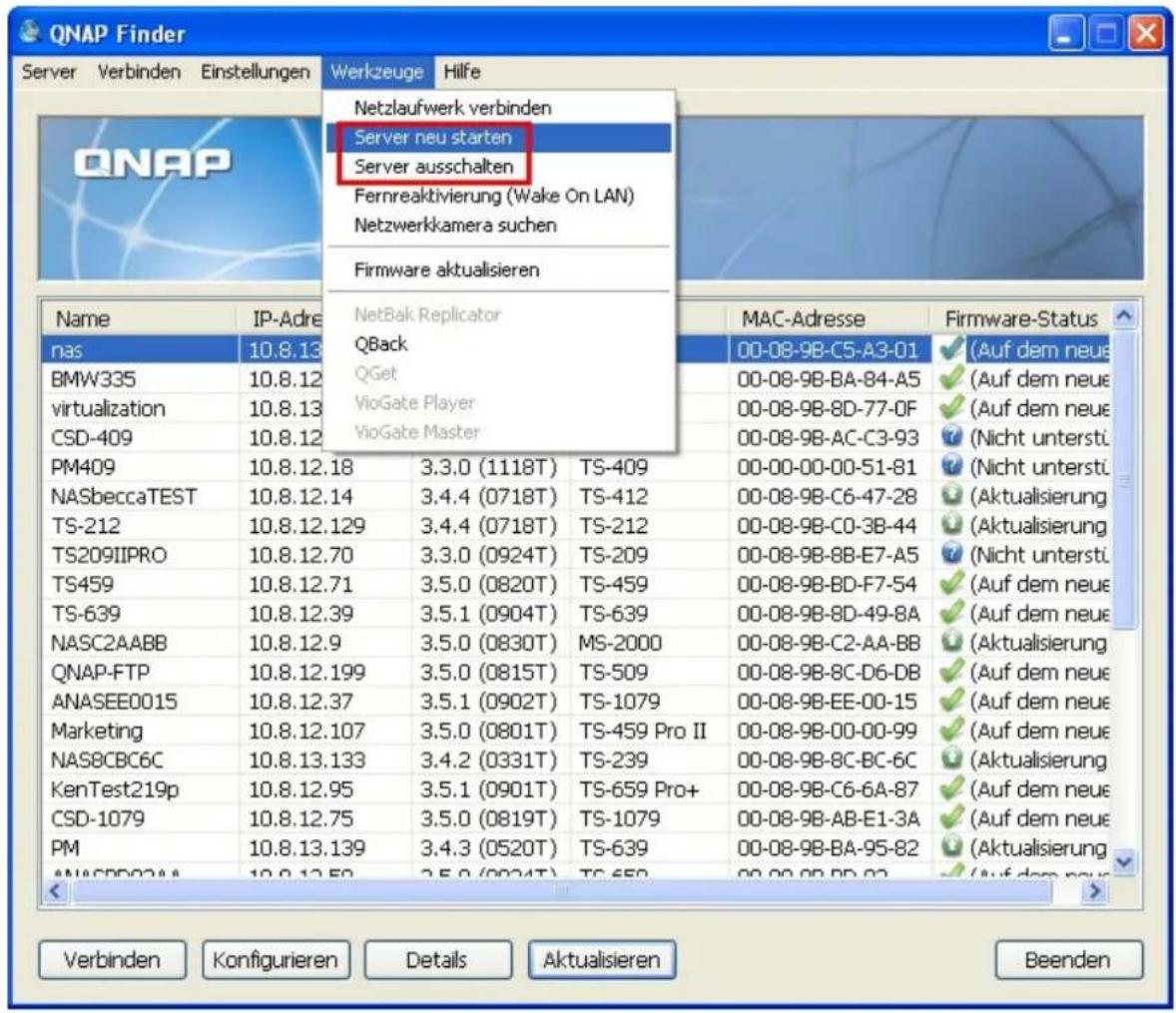
Task: Choose Netzlaufwerk verbinden
Action: click(452, 108)
